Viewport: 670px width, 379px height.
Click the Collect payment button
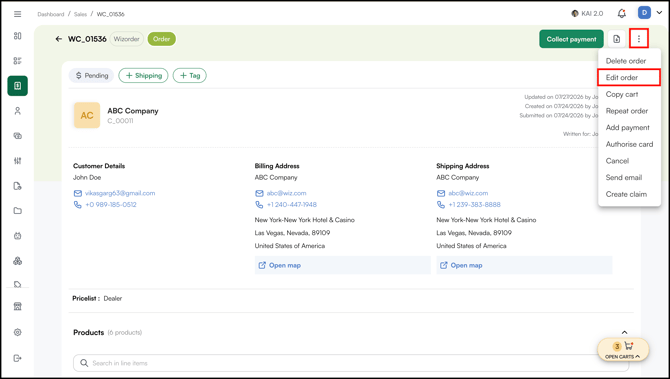pos(571,39)
